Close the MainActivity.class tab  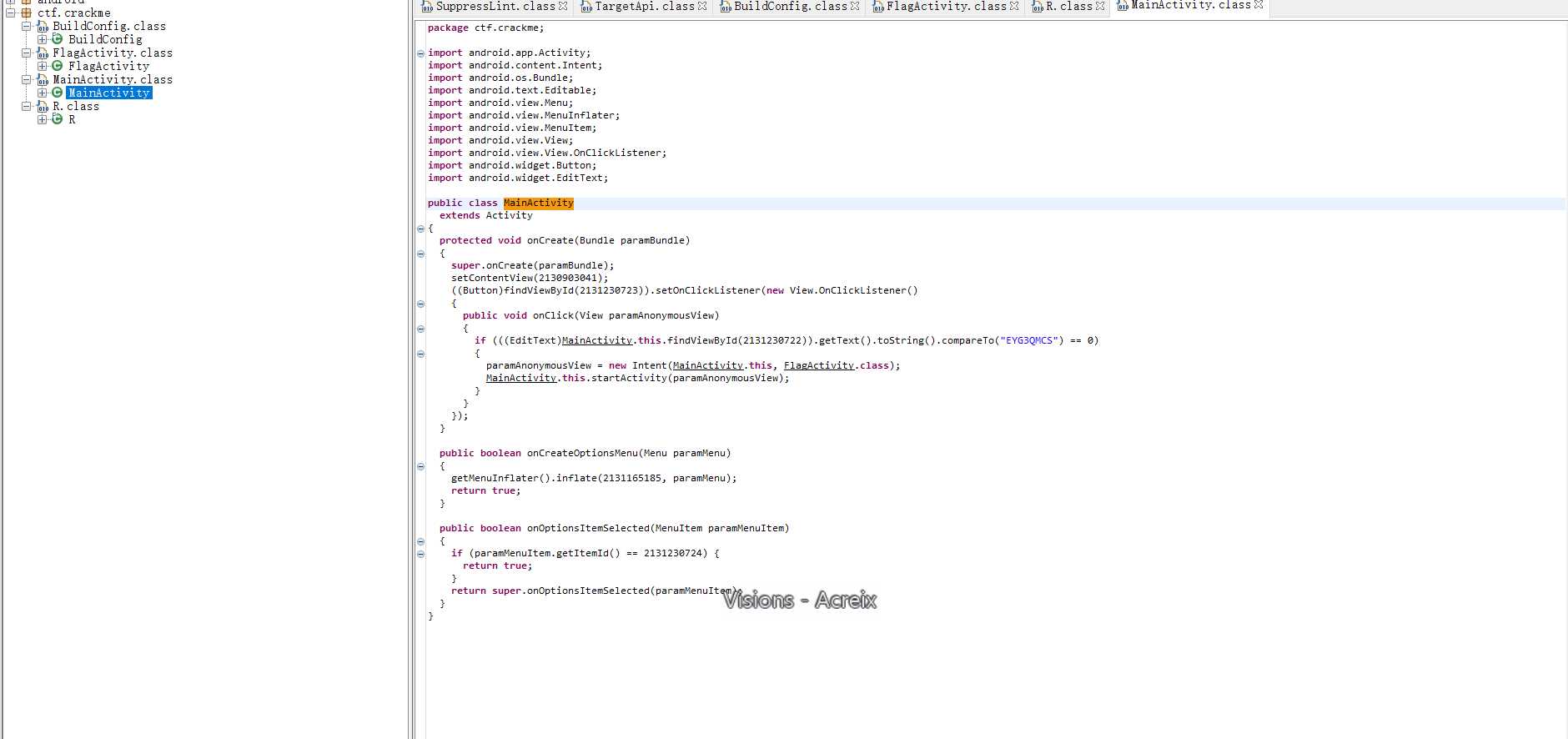click(x=1259, y=5)
